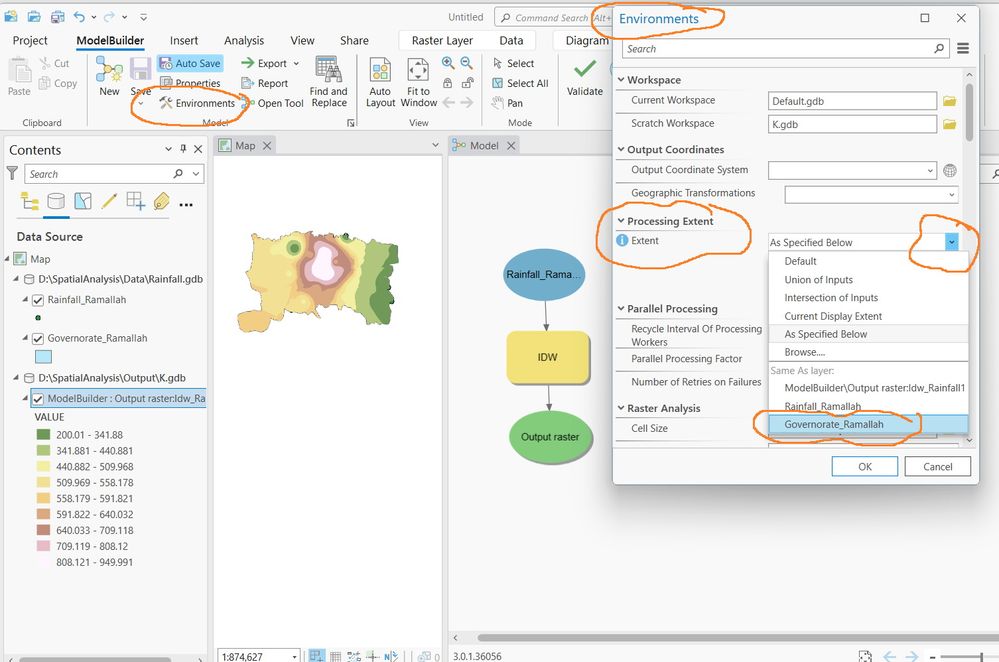Click the zoom out magnifier icon

467,63
